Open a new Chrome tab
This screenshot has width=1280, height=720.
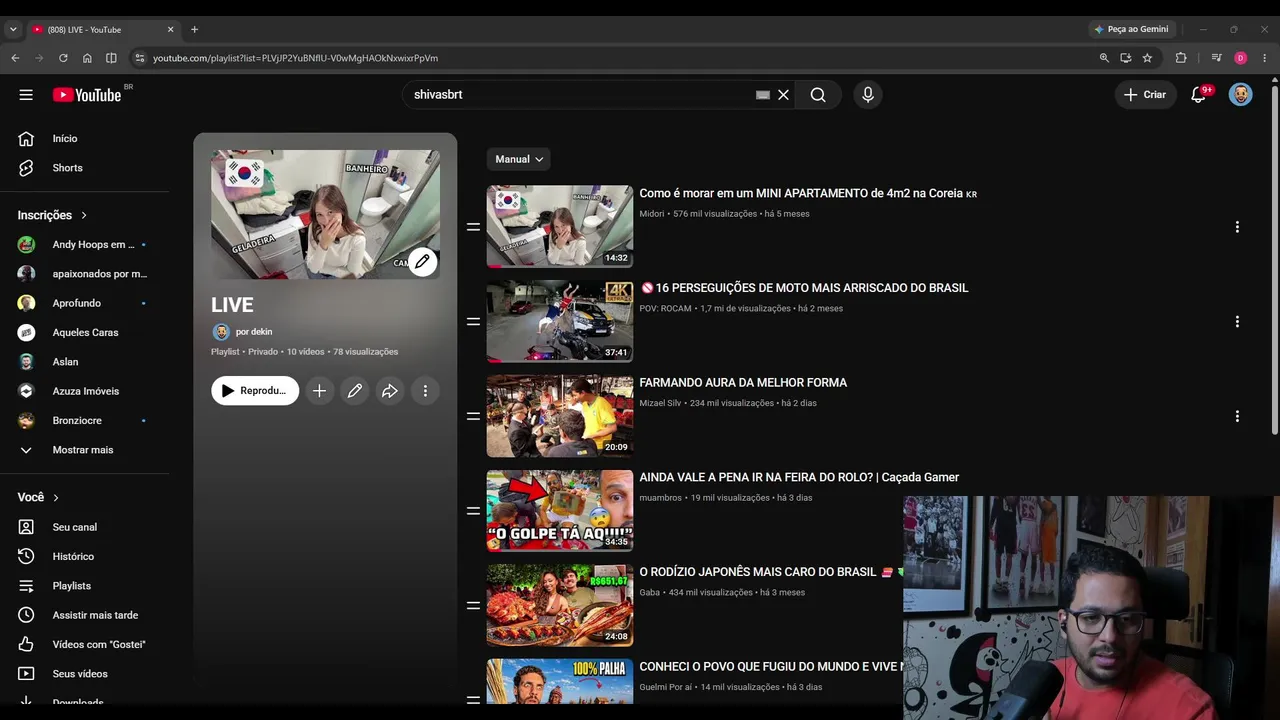pyautogui.click(x=194, y=30)
